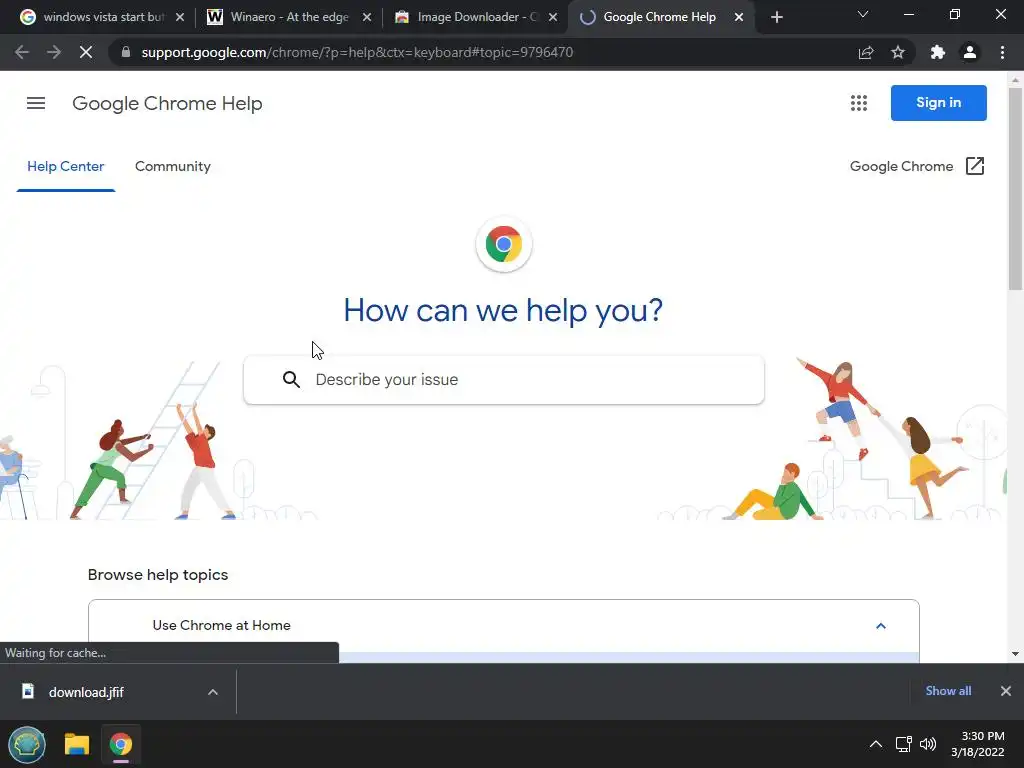This screenshot has height=768, width=1024.
Task: Close the downloads bar
Action: [1006, 691]
